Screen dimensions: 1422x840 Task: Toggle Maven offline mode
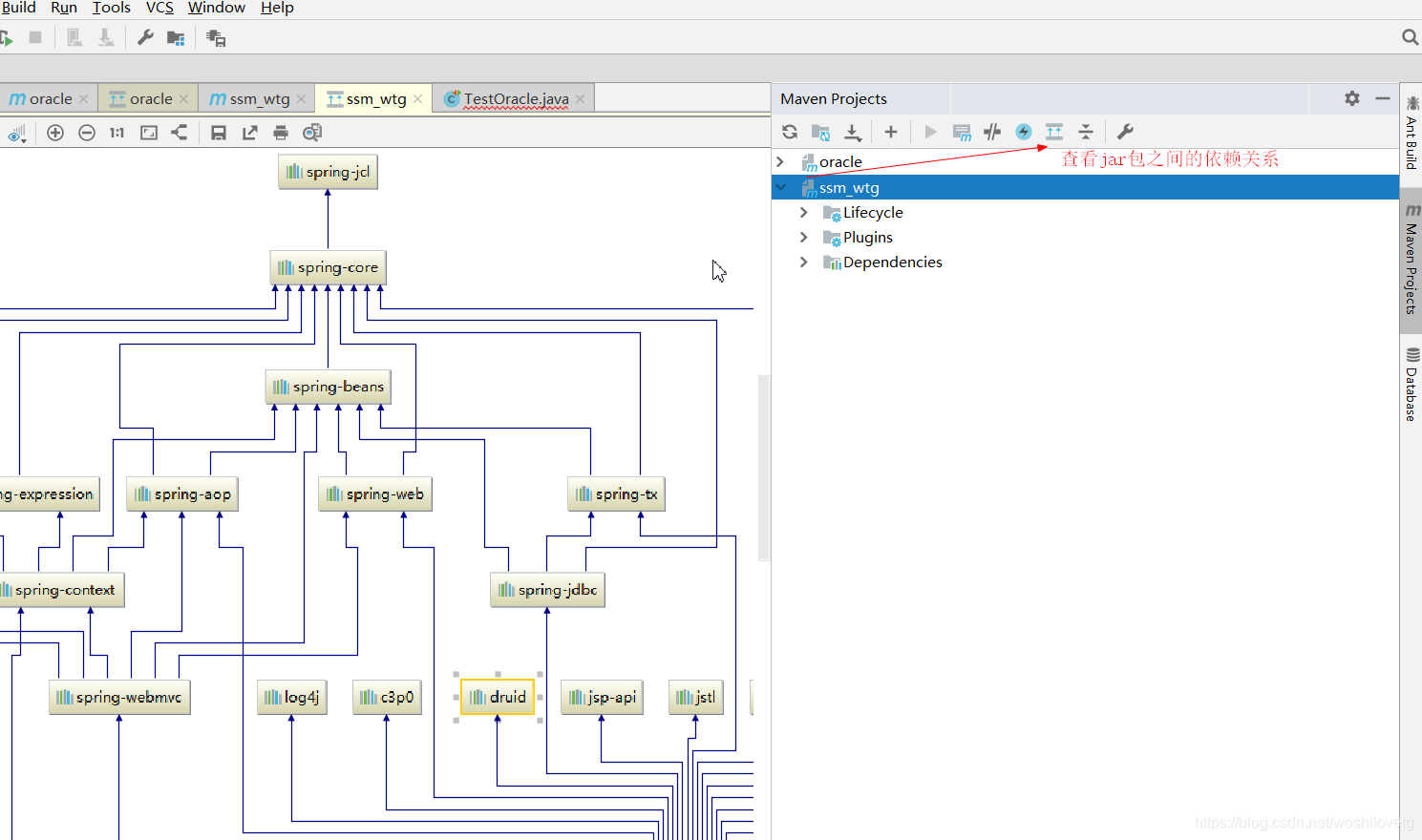pos(993,132)
